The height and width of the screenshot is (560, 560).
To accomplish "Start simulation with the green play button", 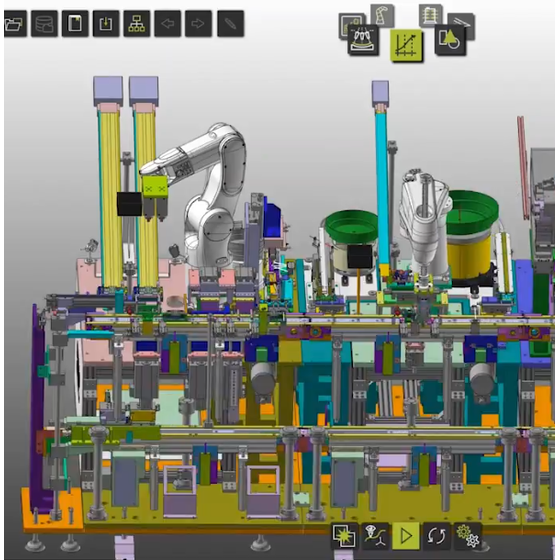I will (406, 535).
